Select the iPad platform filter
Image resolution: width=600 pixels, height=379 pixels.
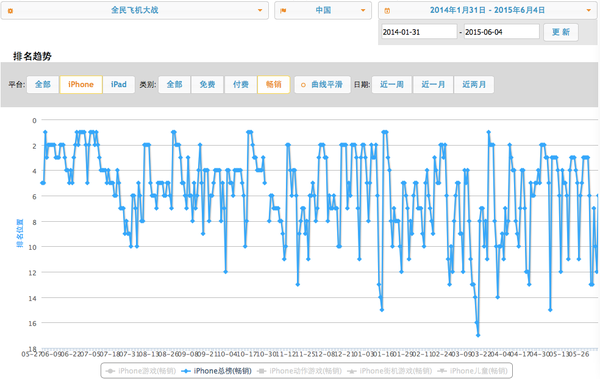point(119,84)
